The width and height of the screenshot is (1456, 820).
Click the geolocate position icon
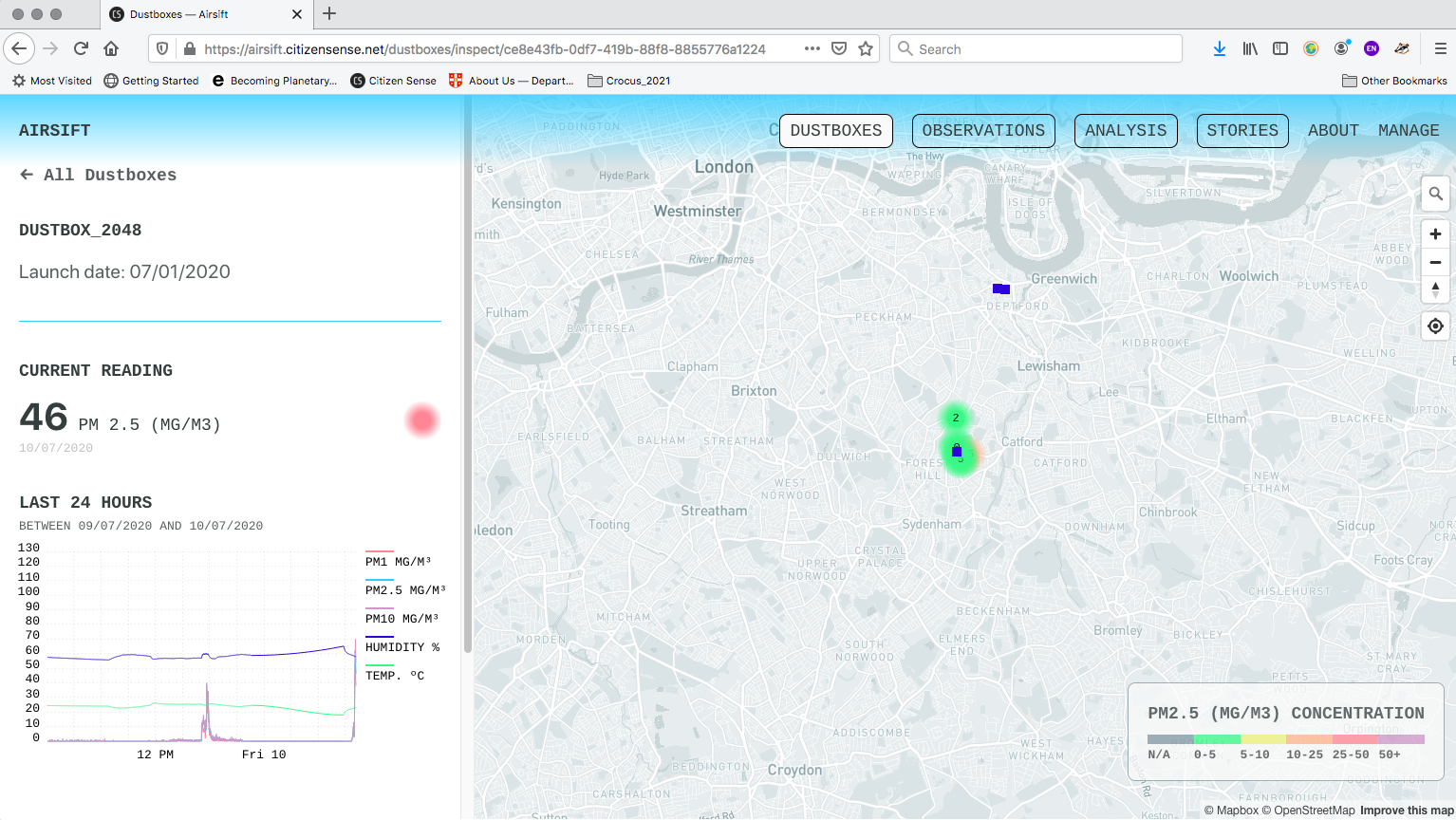(x=1435, y=326)
